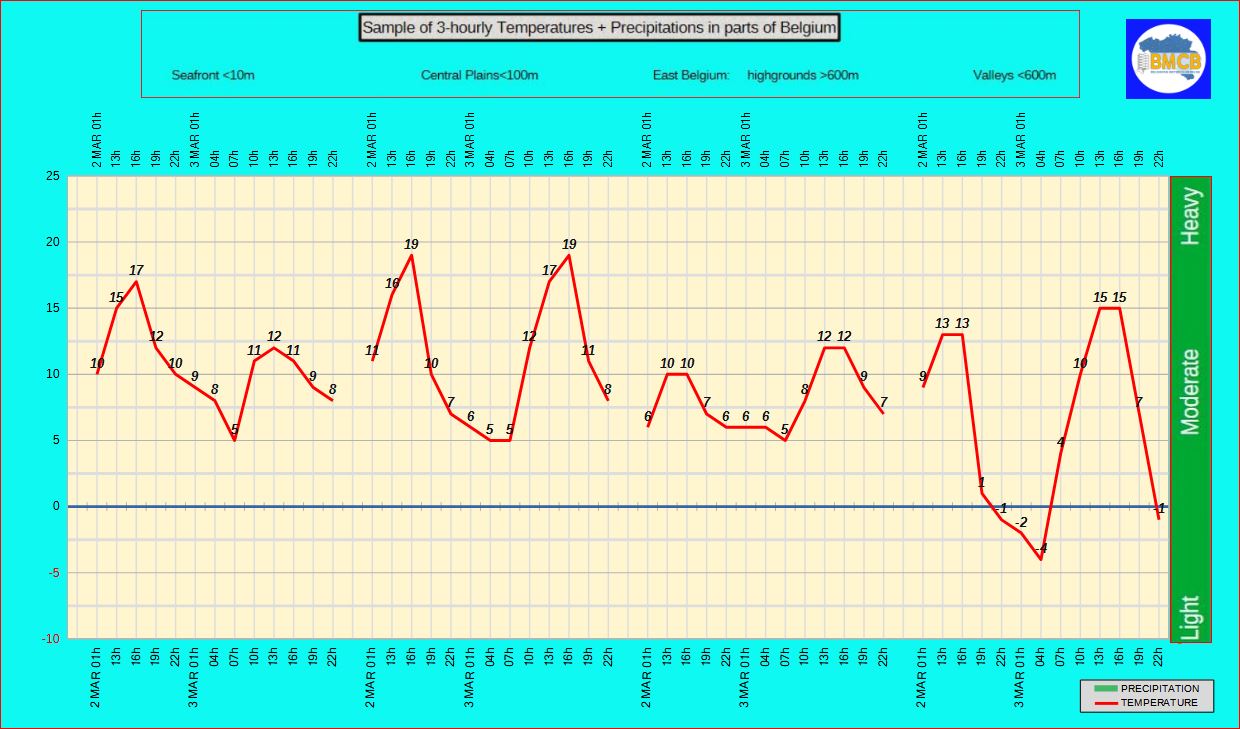The width and height of the screenshot is (1240, 729).
Task: Click the "Heavy" precipitation scale label
Action: coord(1190,216)
